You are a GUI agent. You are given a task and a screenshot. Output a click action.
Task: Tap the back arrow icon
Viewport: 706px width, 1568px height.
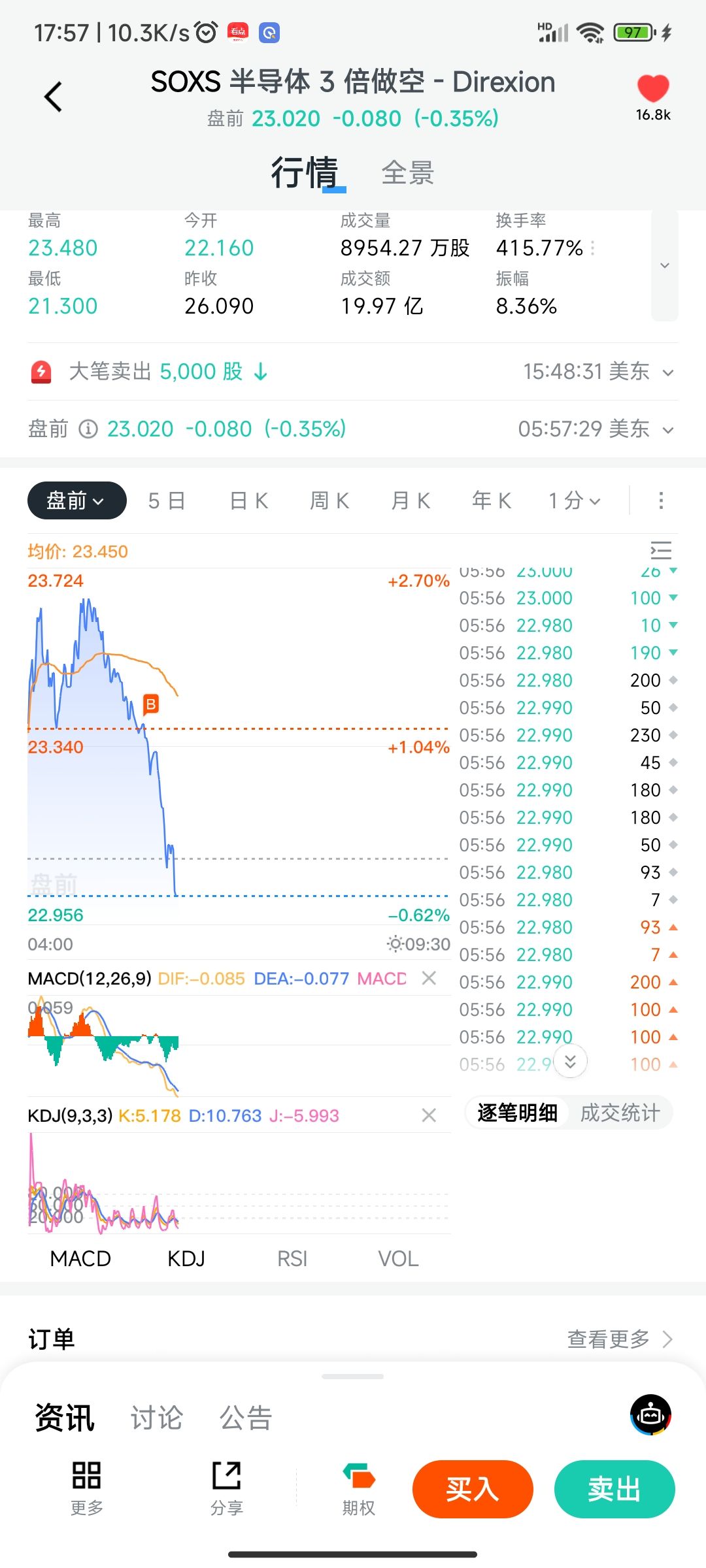[x=53, y=97]
